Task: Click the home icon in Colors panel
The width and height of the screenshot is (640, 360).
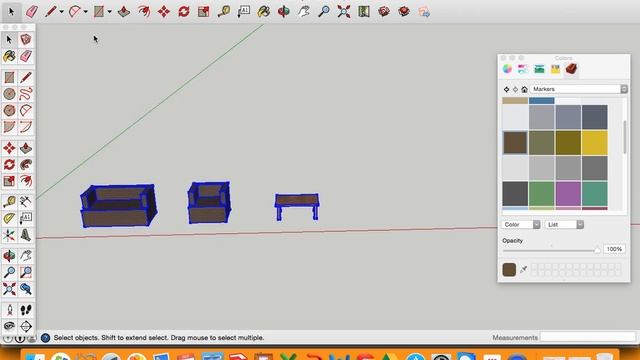Action: (x=524, y=89)
